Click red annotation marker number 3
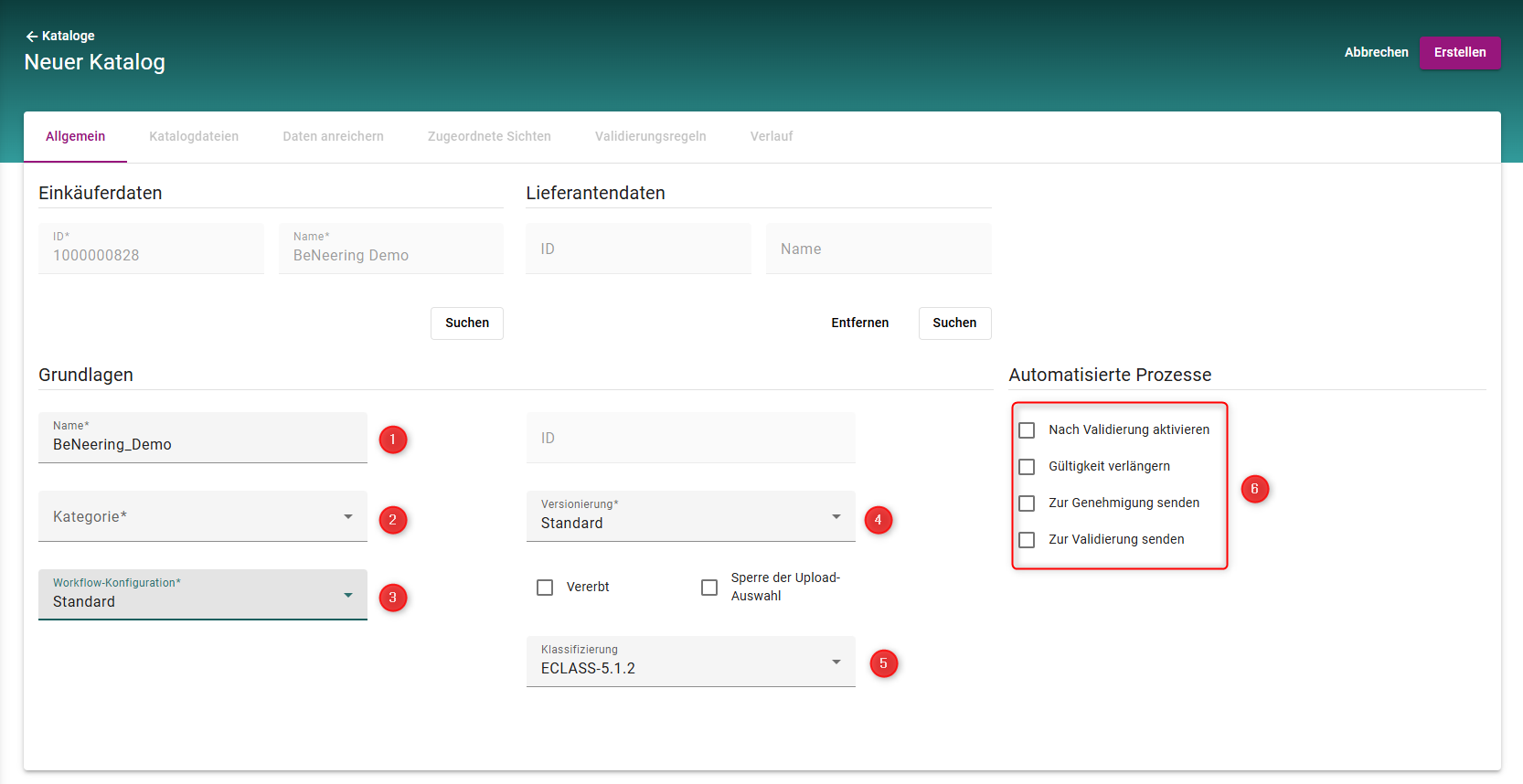 tap(393, 598)
